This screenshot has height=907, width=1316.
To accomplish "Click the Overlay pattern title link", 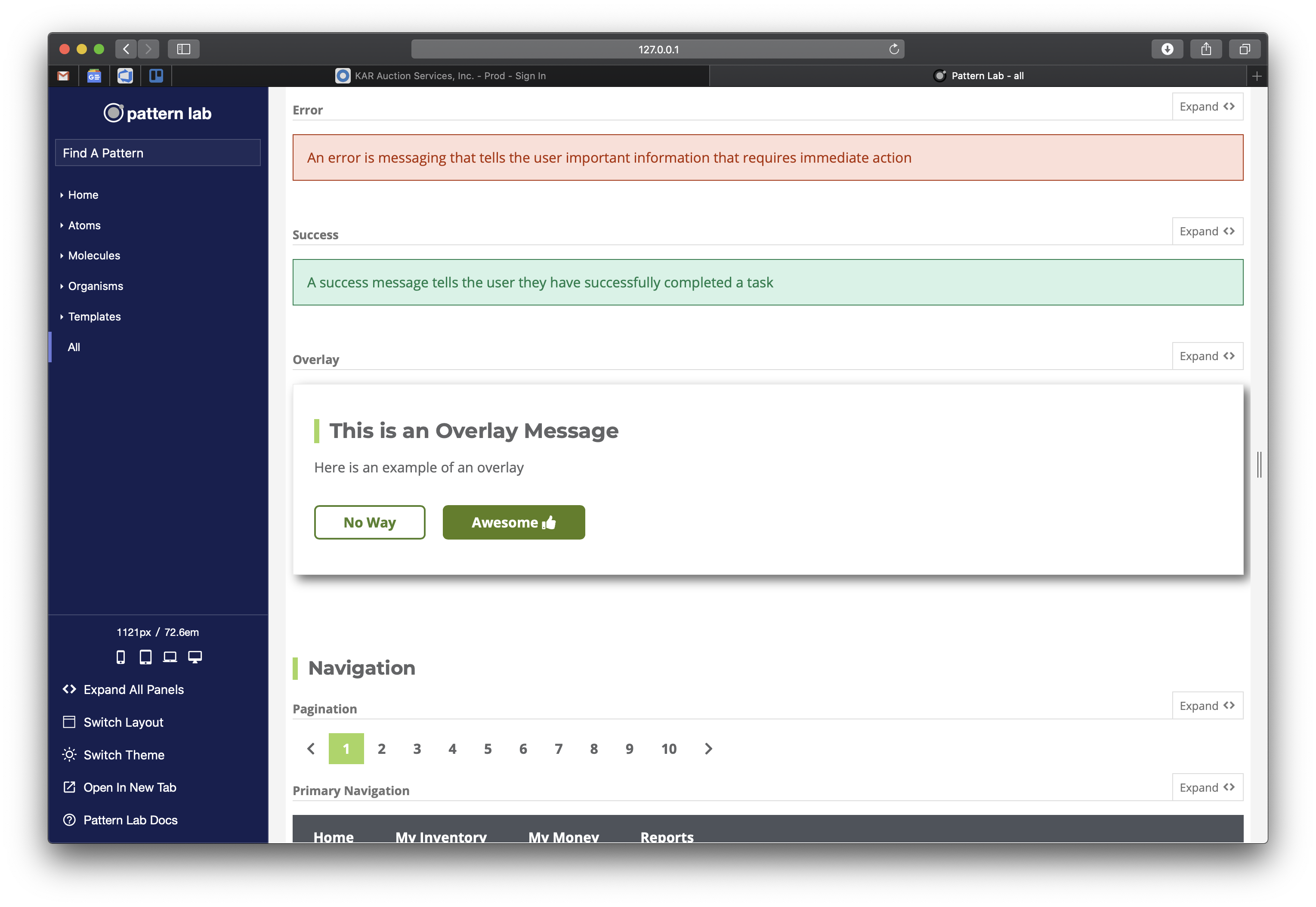I will (316, 360).
